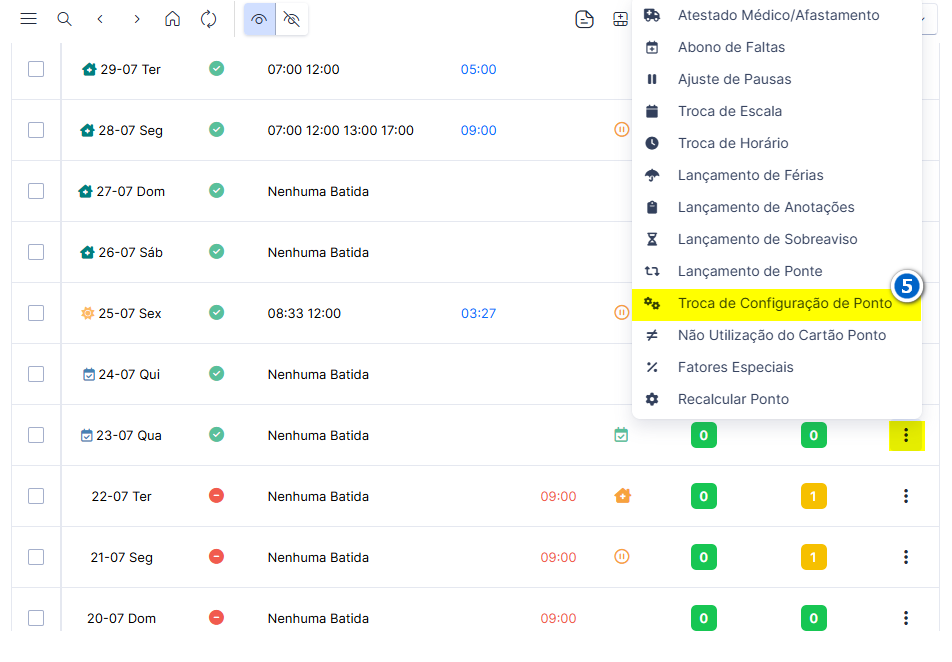Click blue 09:00 hours on 28-07 row
952x662 pixels.
tap(478, 130)
